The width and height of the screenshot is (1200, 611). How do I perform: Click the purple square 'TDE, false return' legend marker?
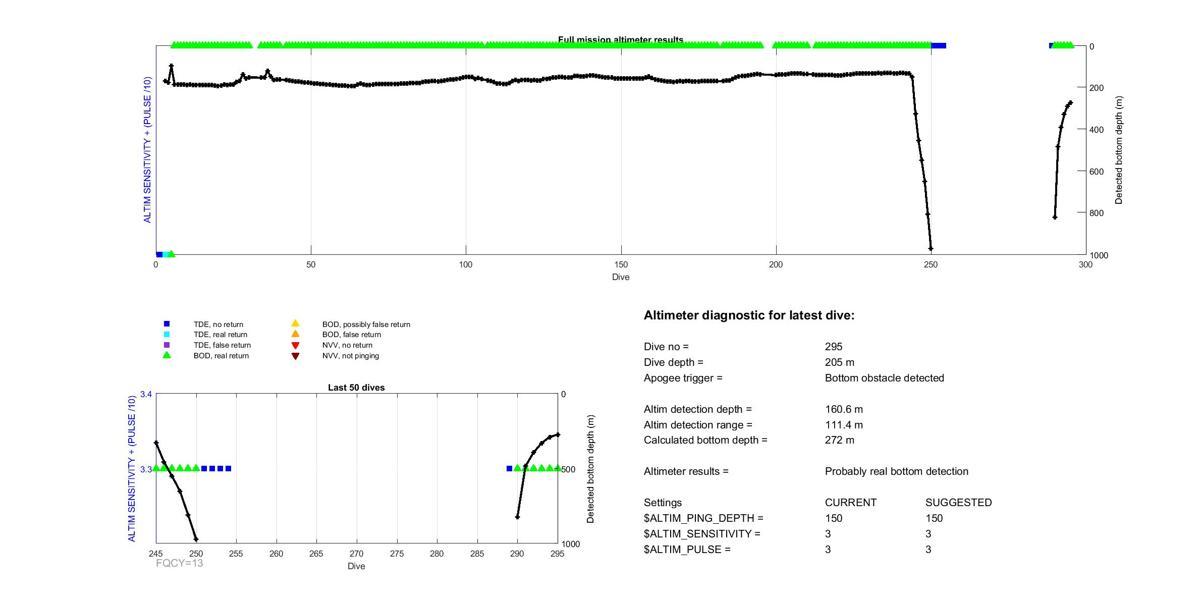pyautogui.click(x=167, y=345)
